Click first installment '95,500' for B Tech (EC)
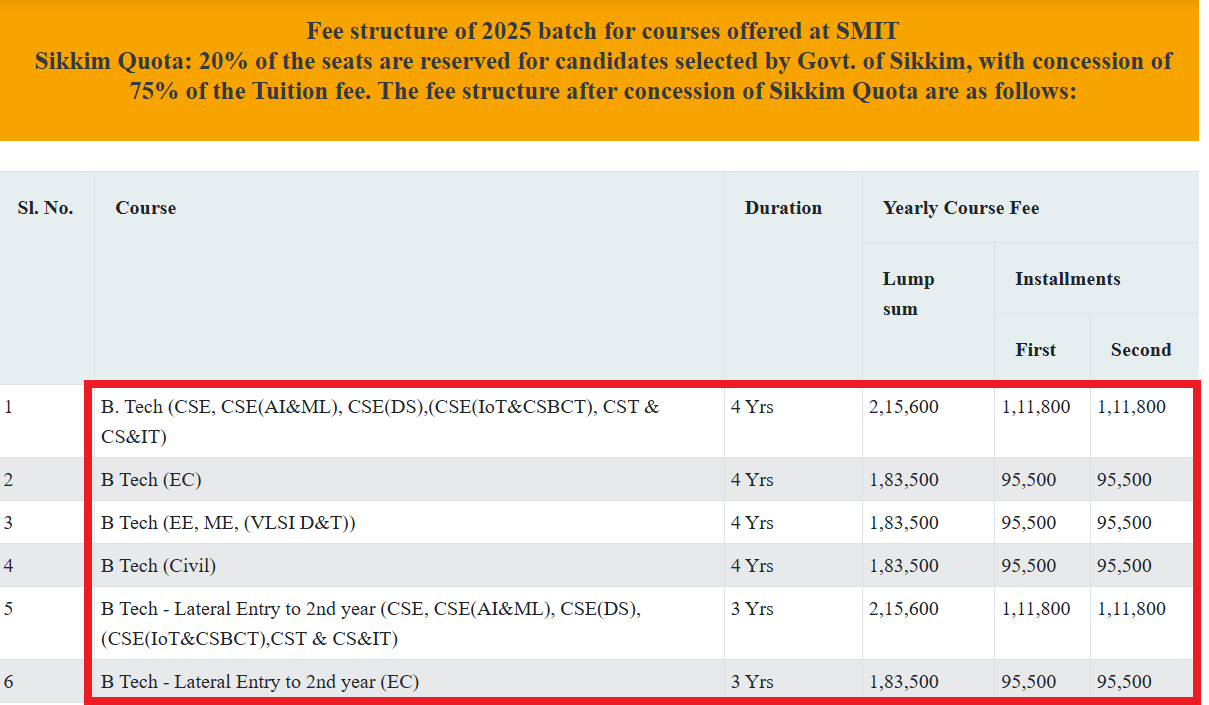The image size is (1209, 705). tap(1029, 480)
